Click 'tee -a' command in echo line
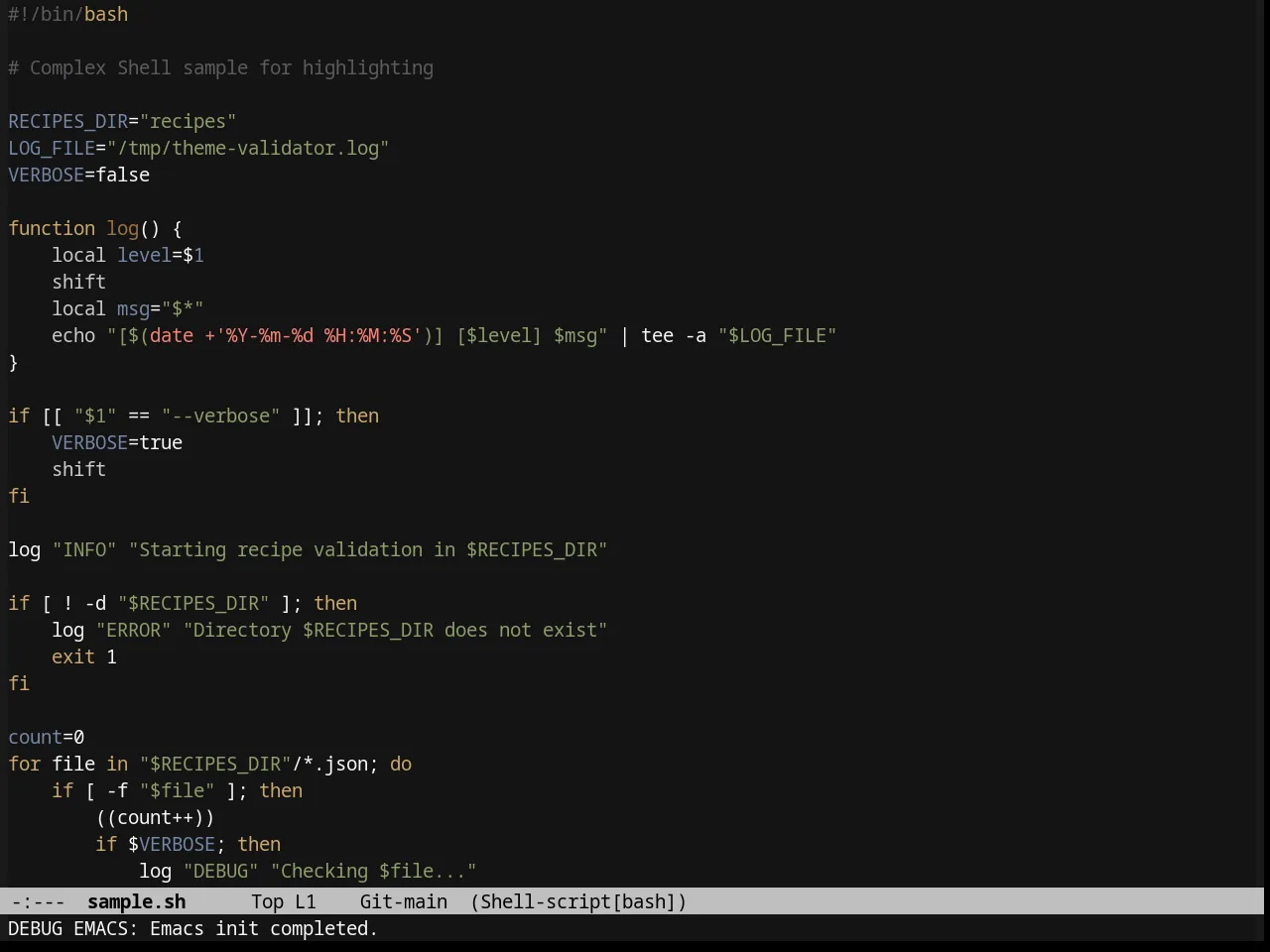Screen dimensions: 1270x952 pyautogui.click(x=674, y=335)
